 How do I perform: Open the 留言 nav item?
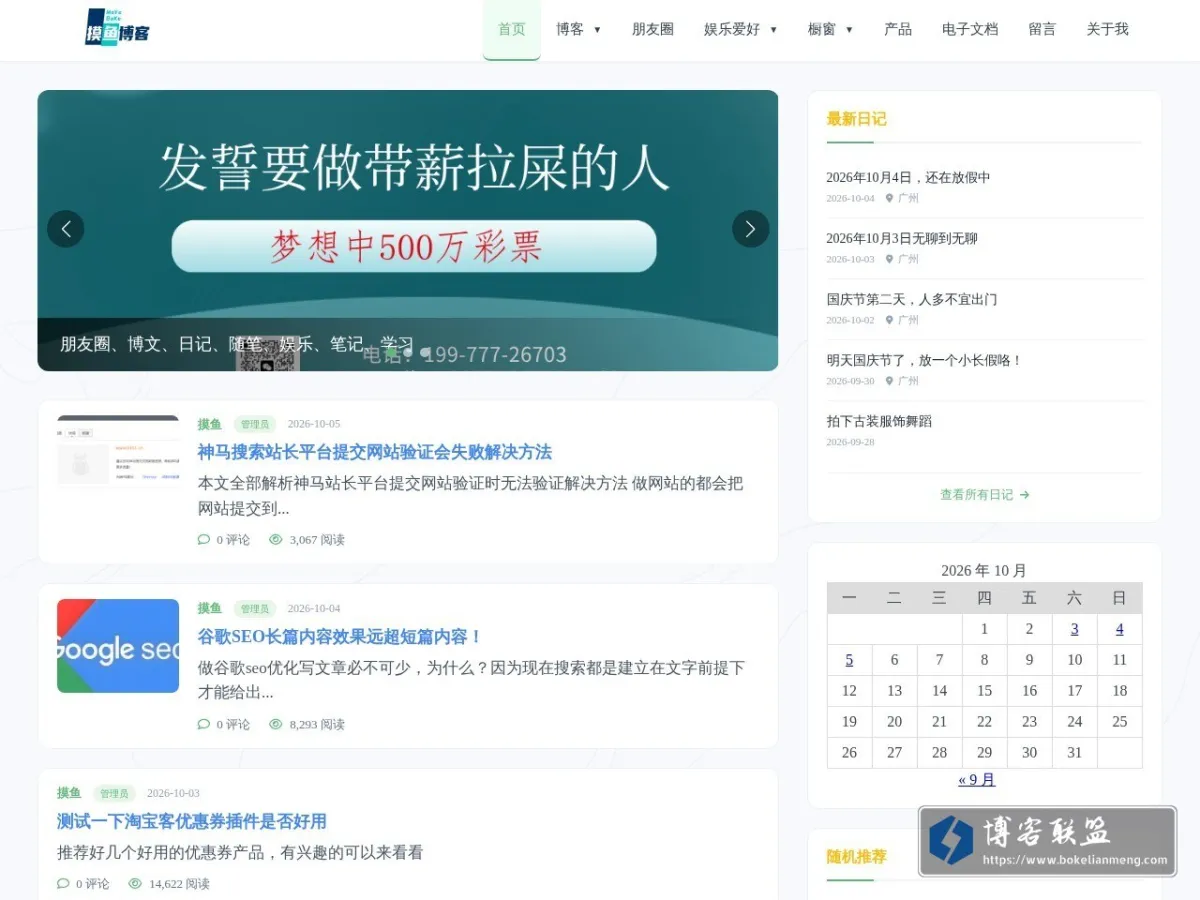point(1042,30)
